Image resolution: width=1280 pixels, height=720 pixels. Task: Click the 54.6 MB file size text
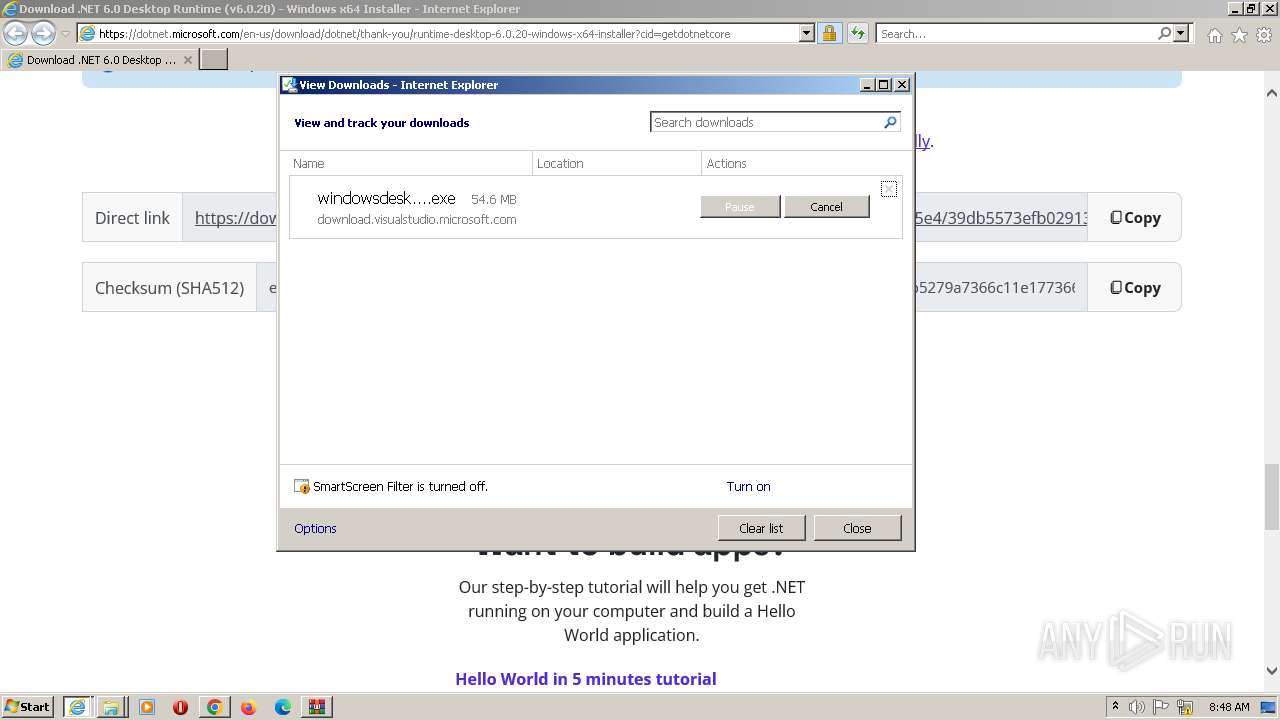point(494,200)
